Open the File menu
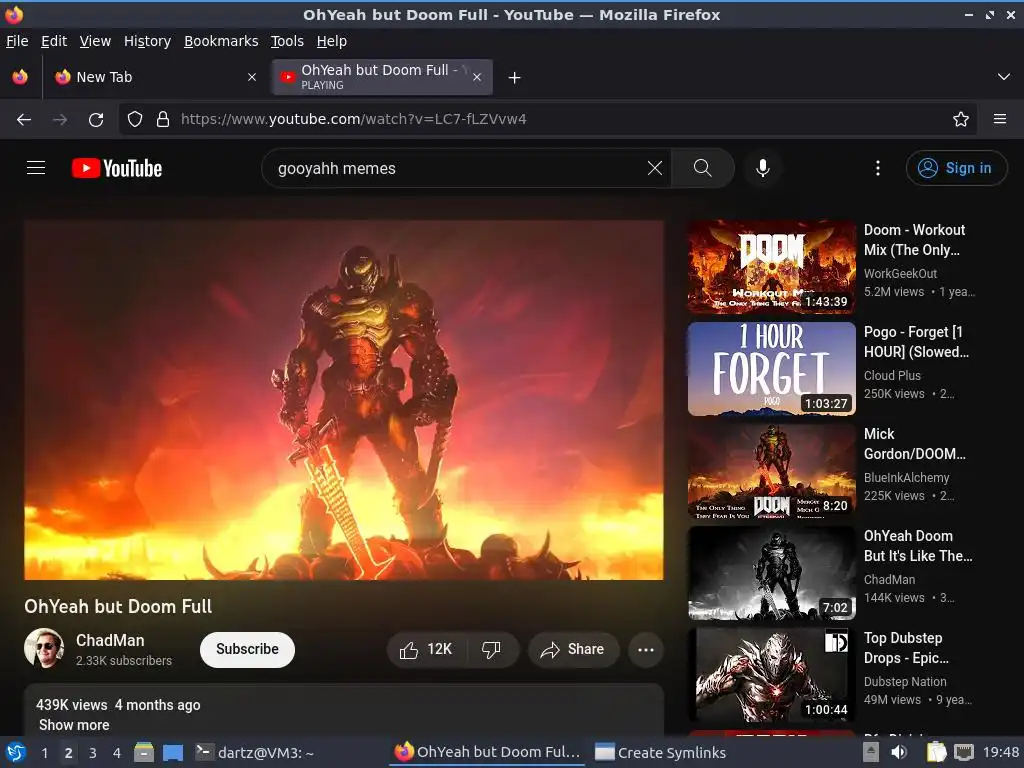Image resolution: width=1024 pixels, height=768 pixels. pyautogui.click(x=17, y=41)
